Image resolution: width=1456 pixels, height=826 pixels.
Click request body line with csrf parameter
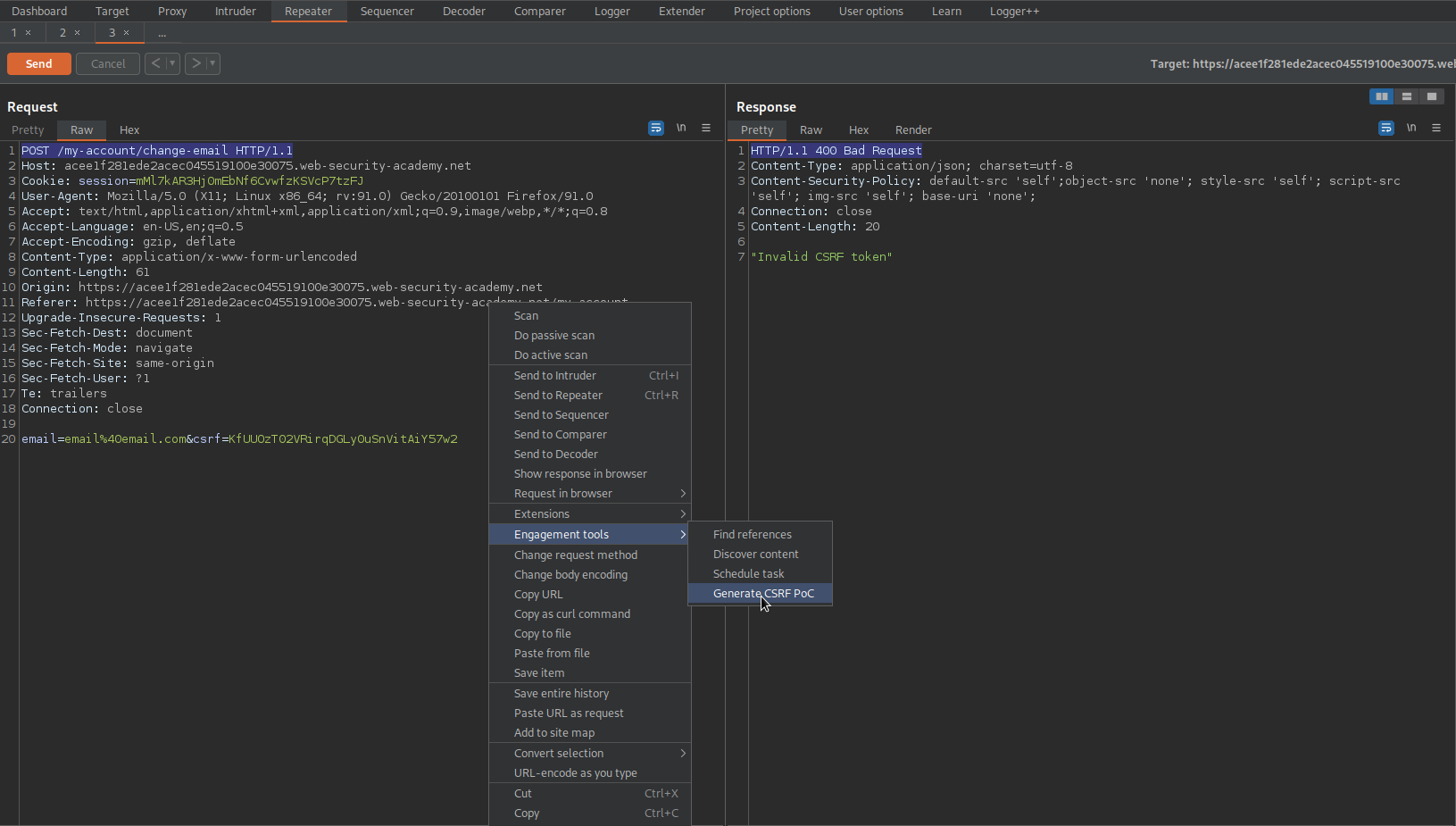pyautogui.click(x=239, y=439)
